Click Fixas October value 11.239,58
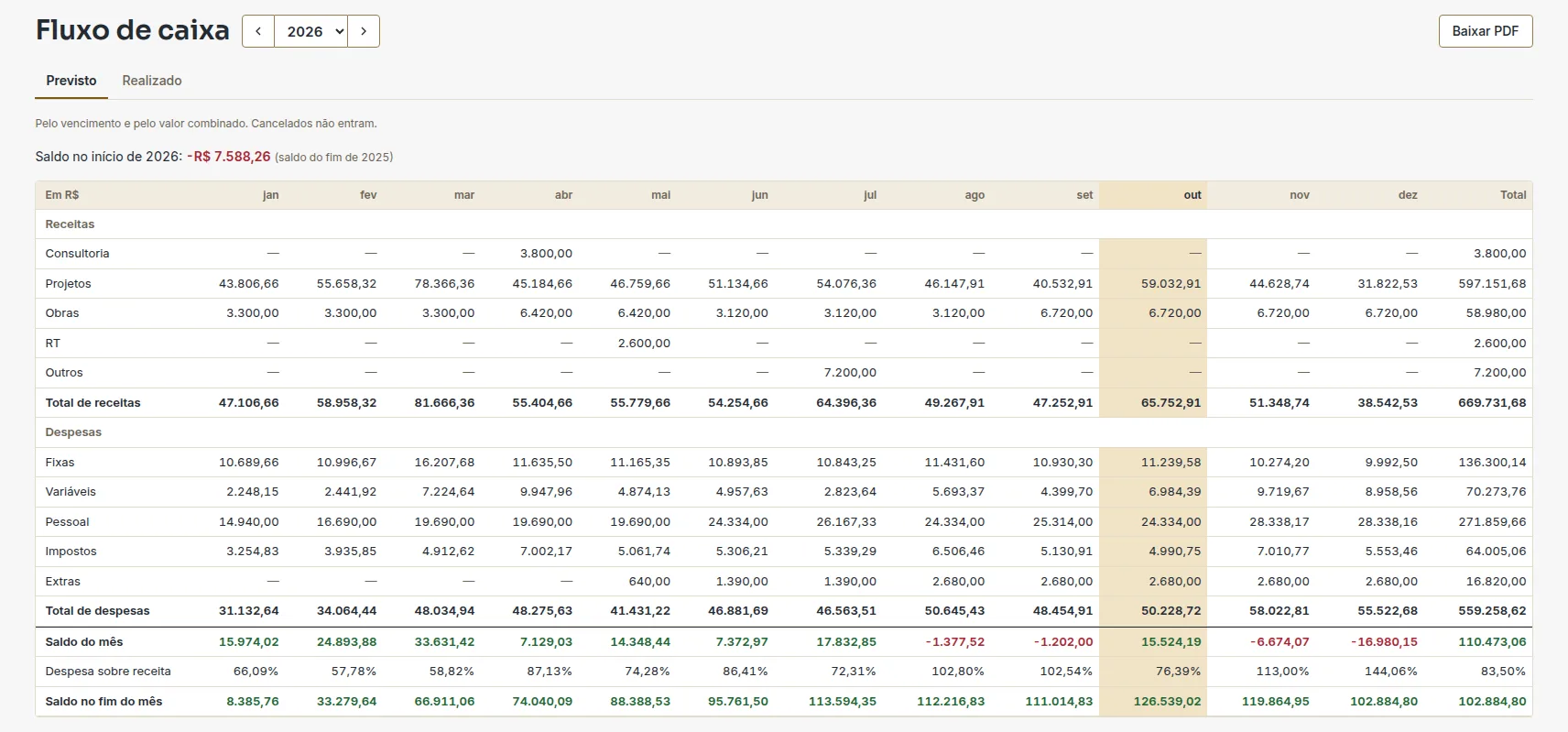The height and width of the screenshot is (732, 1568). click(x=1171, y=463)
